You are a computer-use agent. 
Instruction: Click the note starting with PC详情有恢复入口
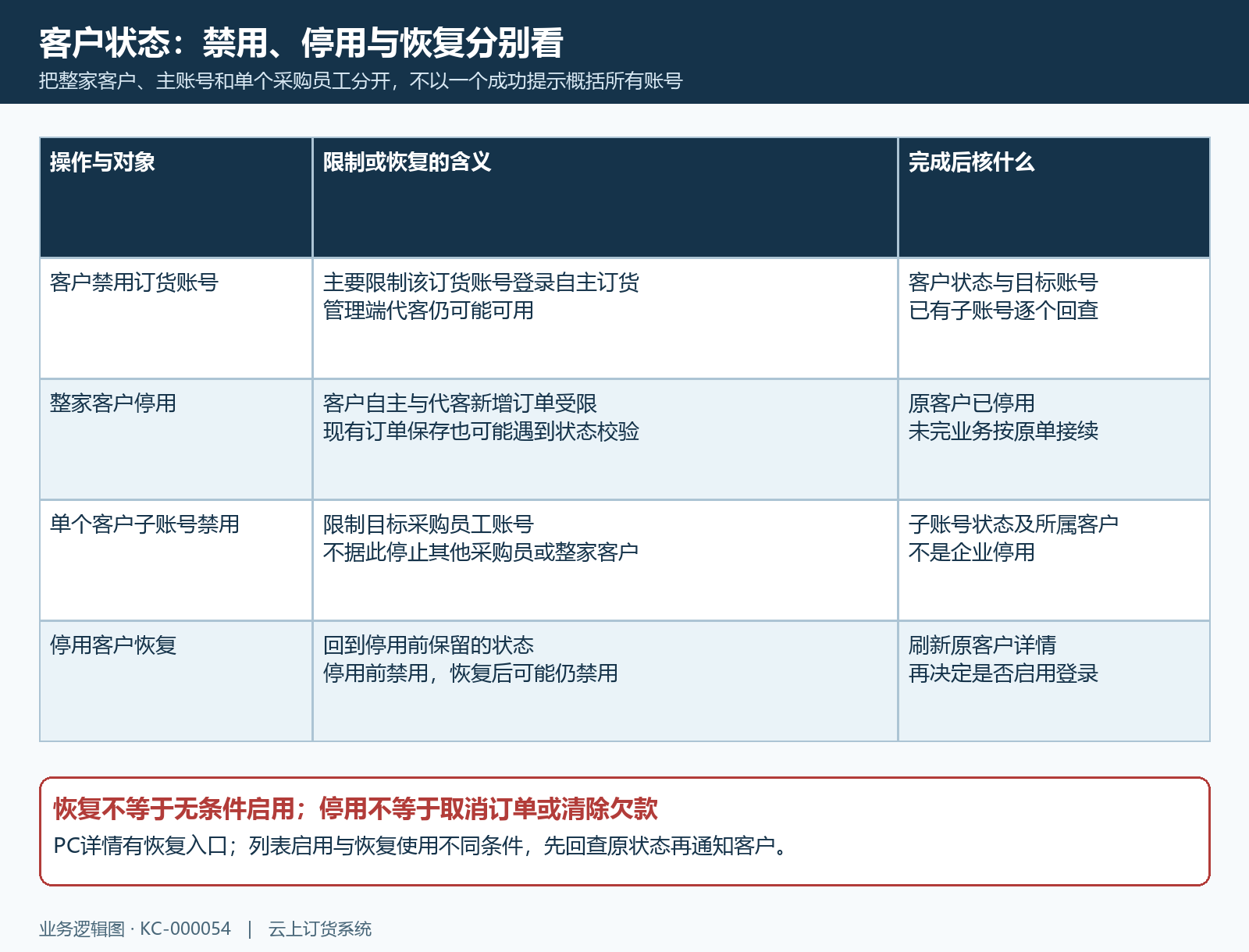(423, 846)
